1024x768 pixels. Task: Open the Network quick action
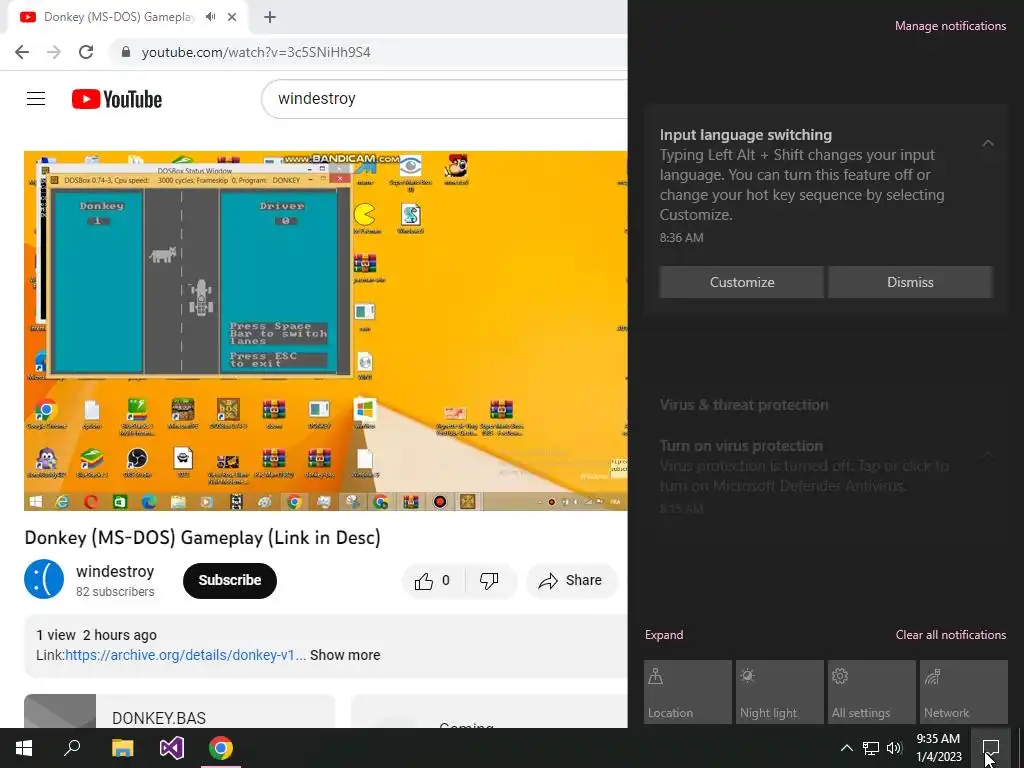964,692
